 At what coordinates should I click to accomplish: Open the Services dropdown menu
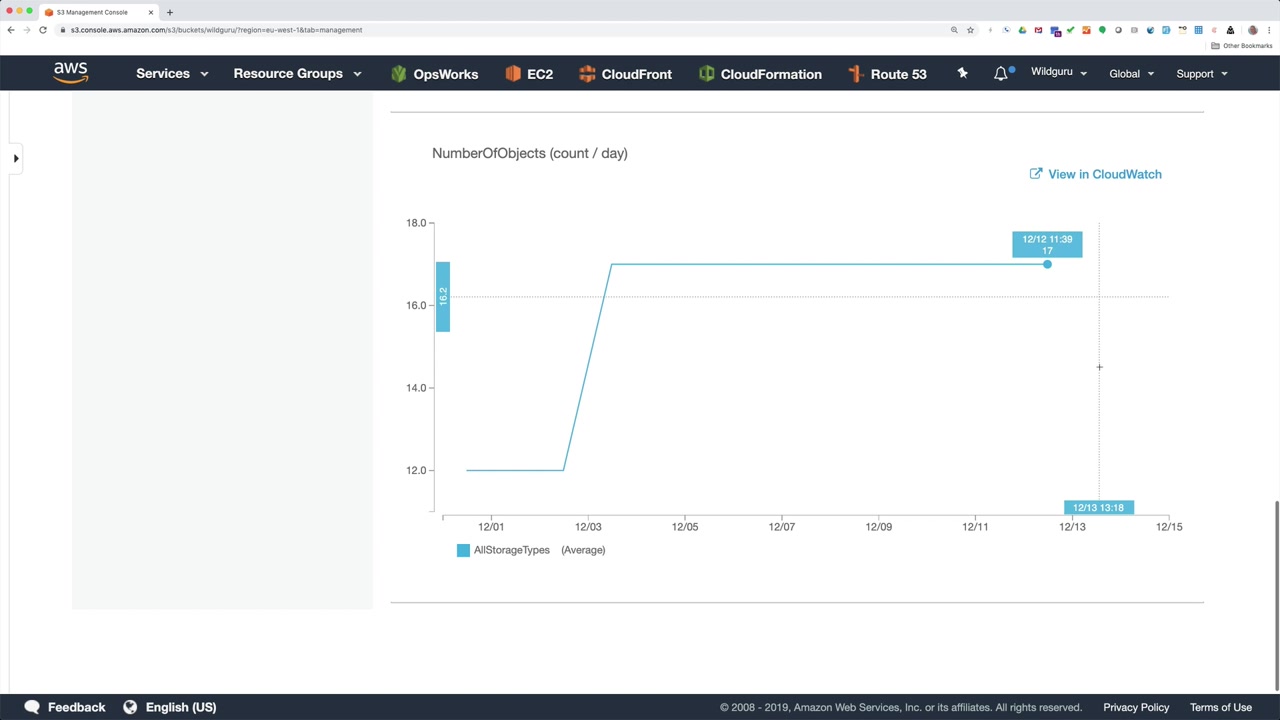pos(172,74)
